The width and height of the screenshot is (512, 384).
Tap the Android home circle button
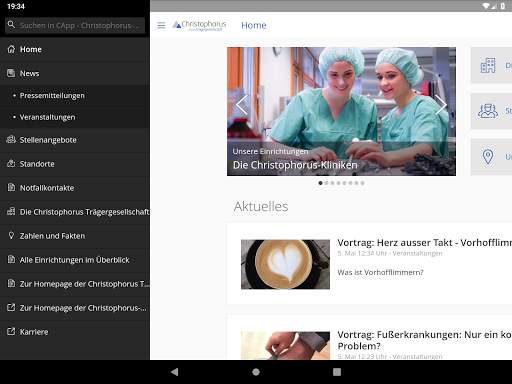click(256, 372)
